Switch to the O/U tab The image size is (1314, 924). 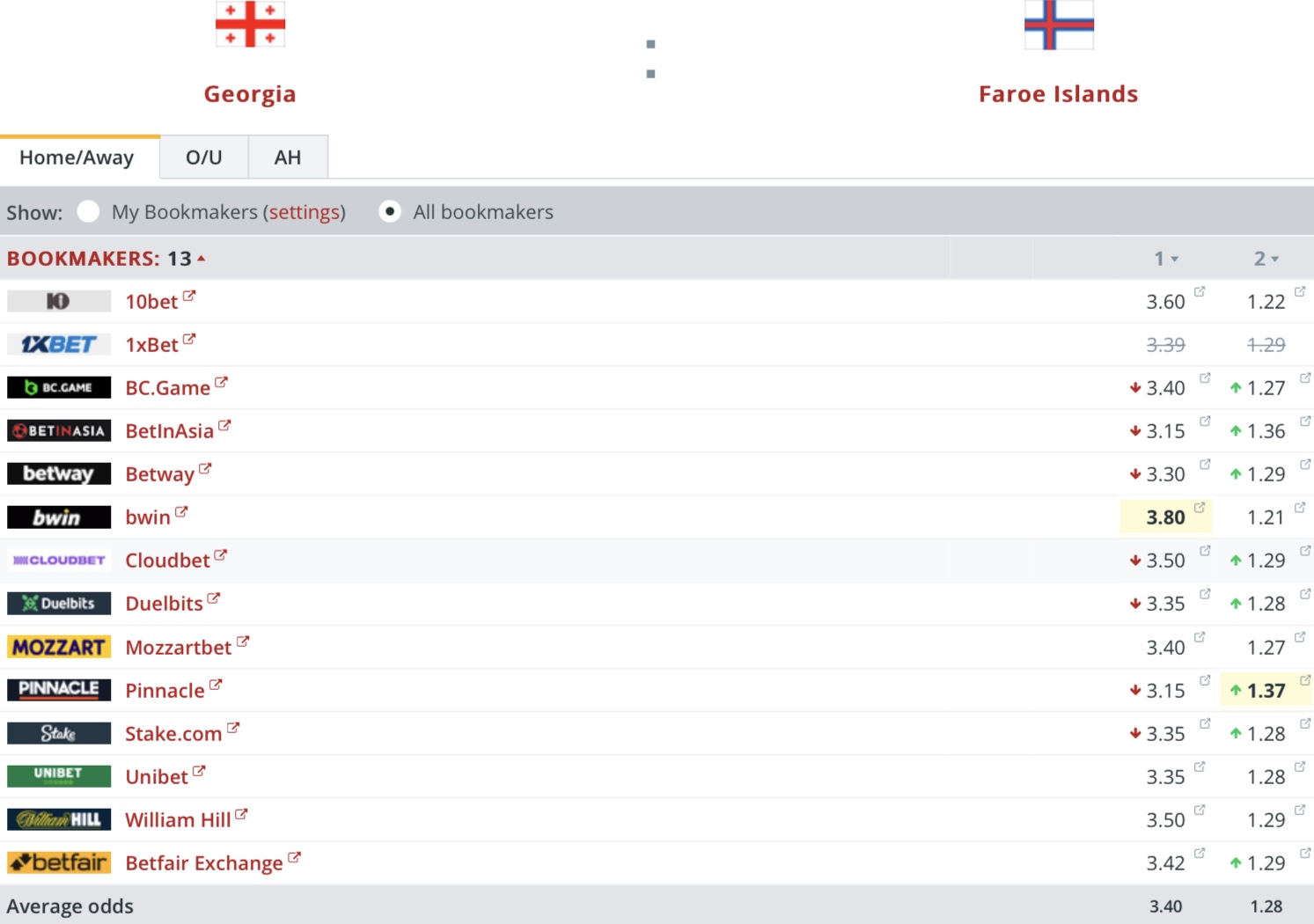204,158
